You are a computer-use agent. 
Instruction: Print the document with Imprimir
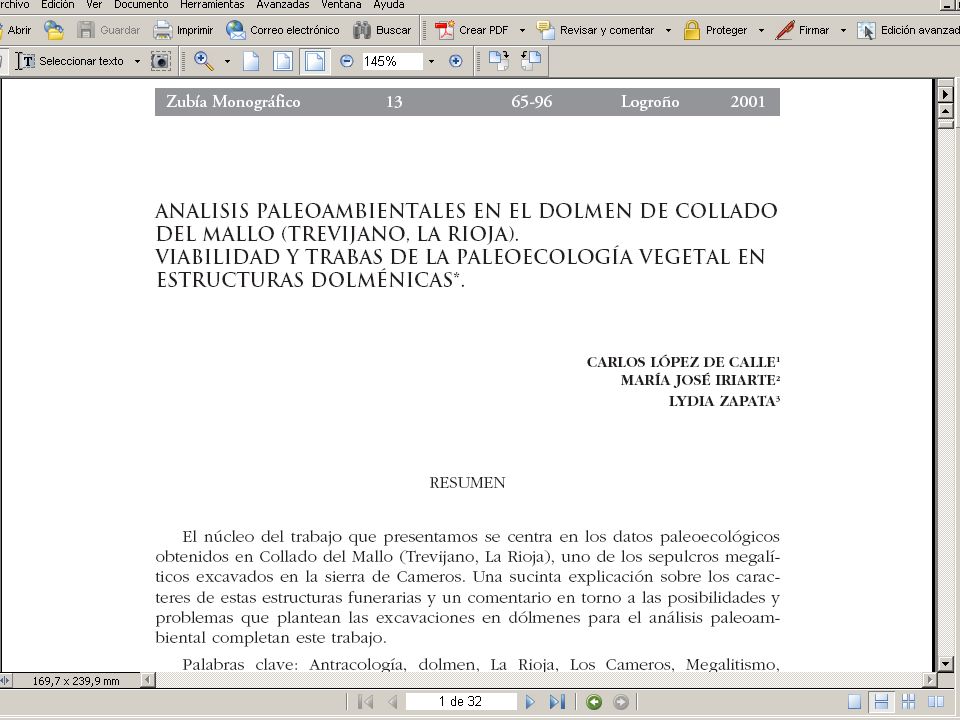point(183,30)
